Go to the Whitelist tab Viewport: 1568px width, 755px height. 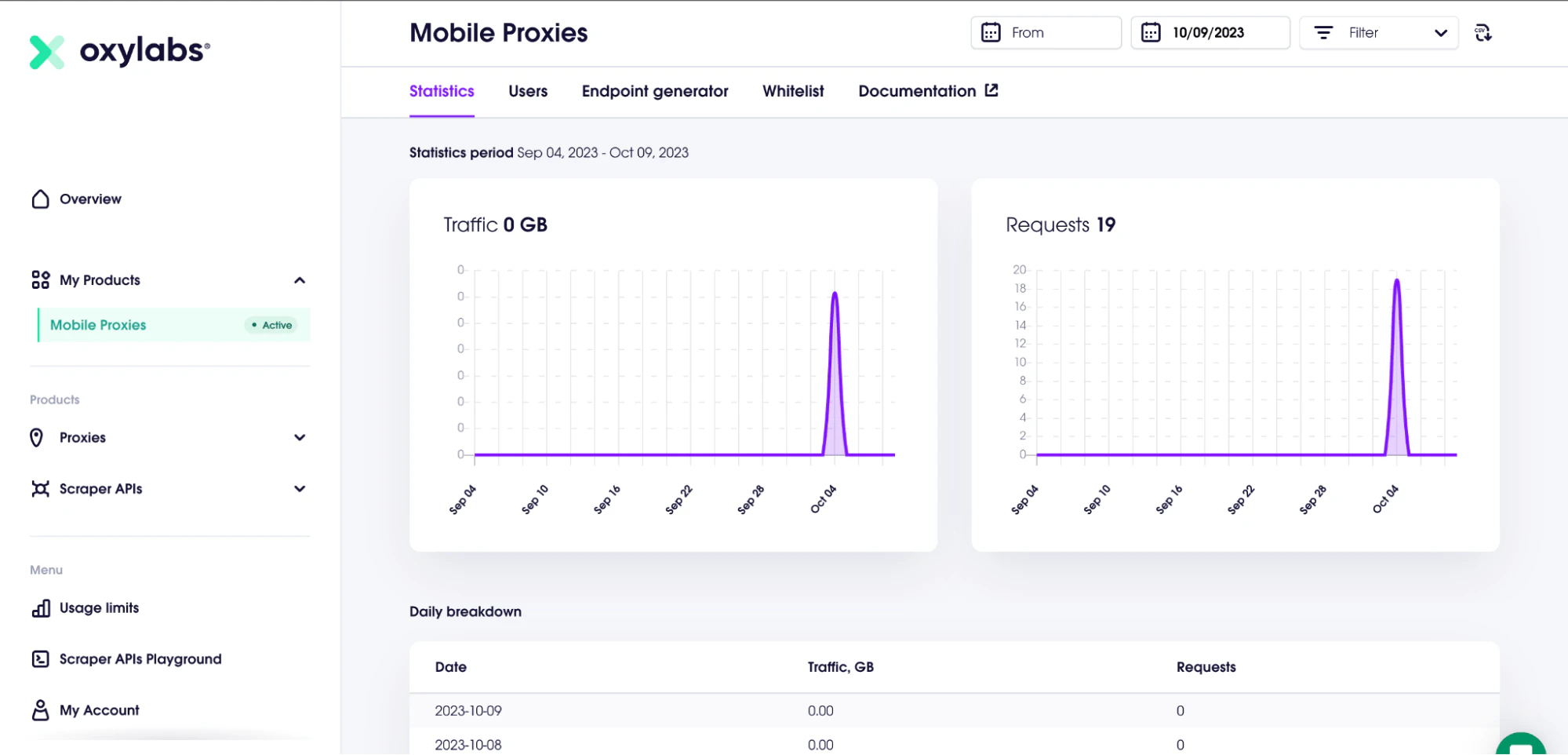click(x=793, y=91)
